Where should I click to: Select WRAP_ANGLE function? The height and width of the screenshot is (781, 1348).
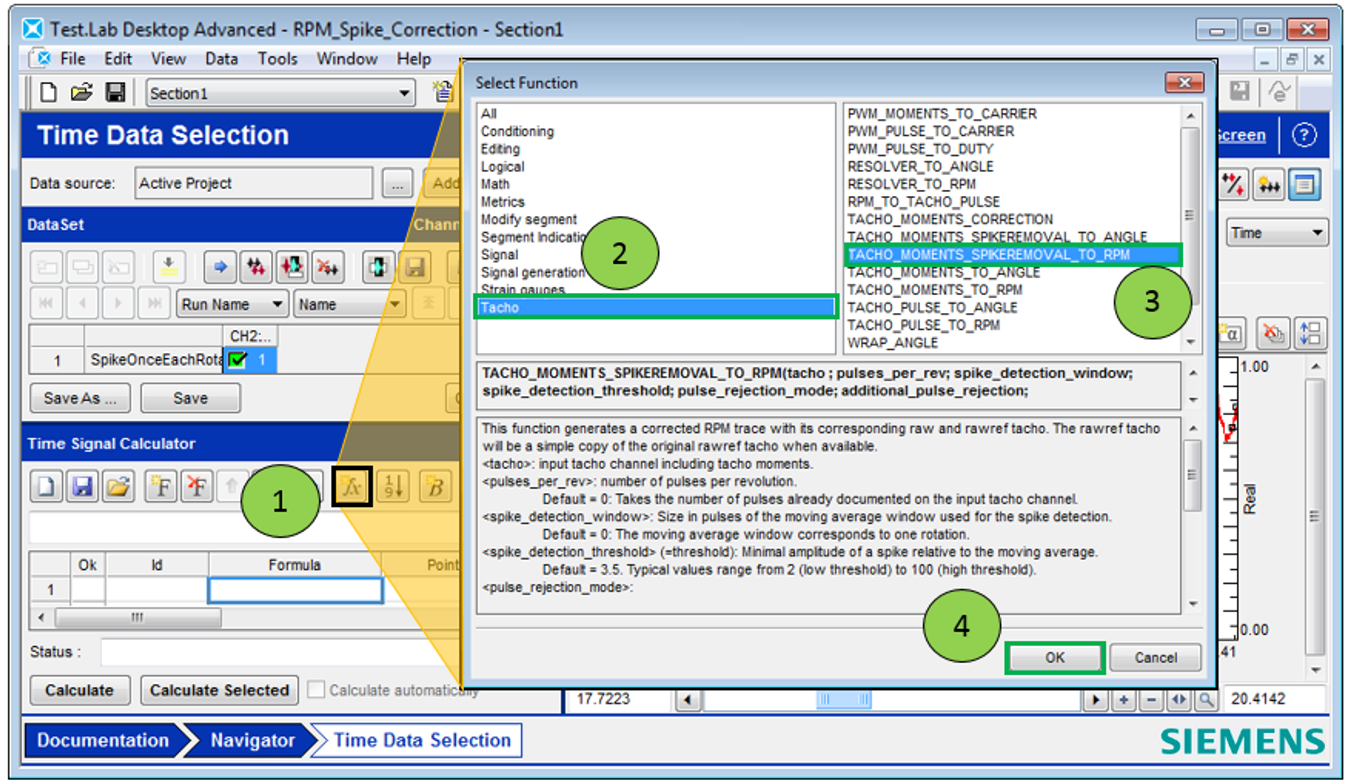click(893, 343)
